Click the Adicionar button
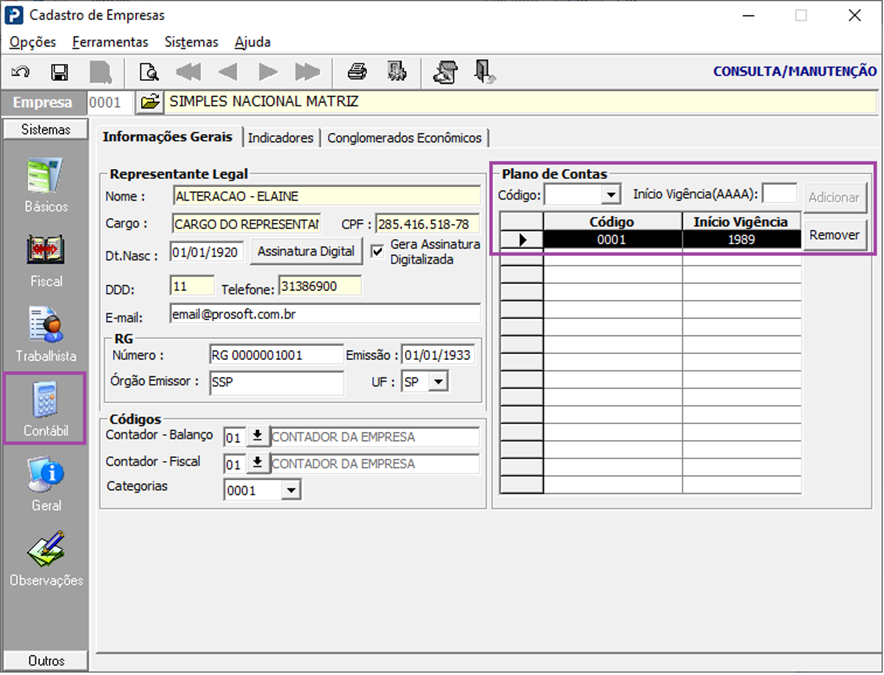This screenshot has height=675, width=884. point(834,197)
